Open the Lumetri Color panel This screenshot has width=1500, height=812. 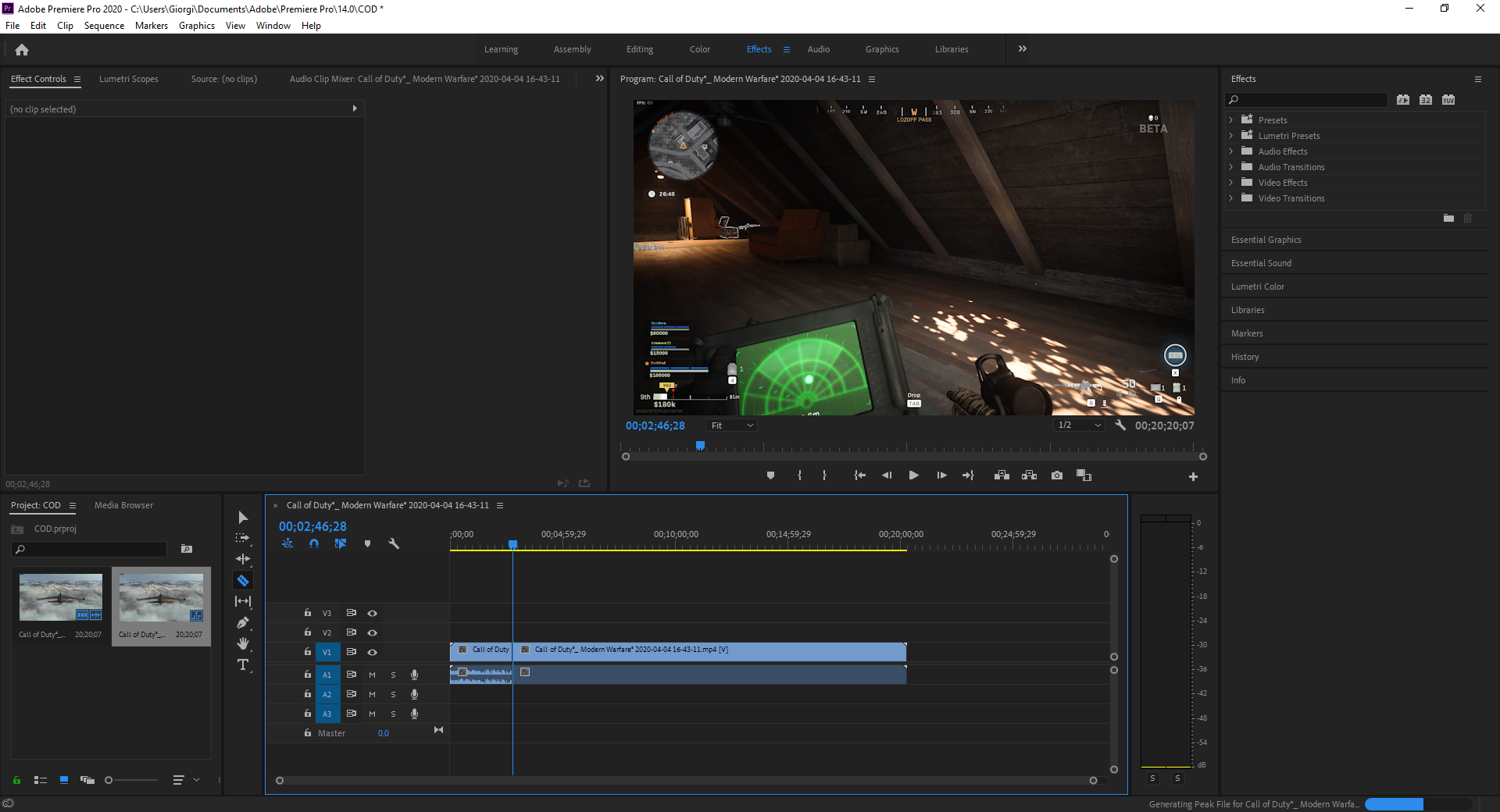point(1257,287)
